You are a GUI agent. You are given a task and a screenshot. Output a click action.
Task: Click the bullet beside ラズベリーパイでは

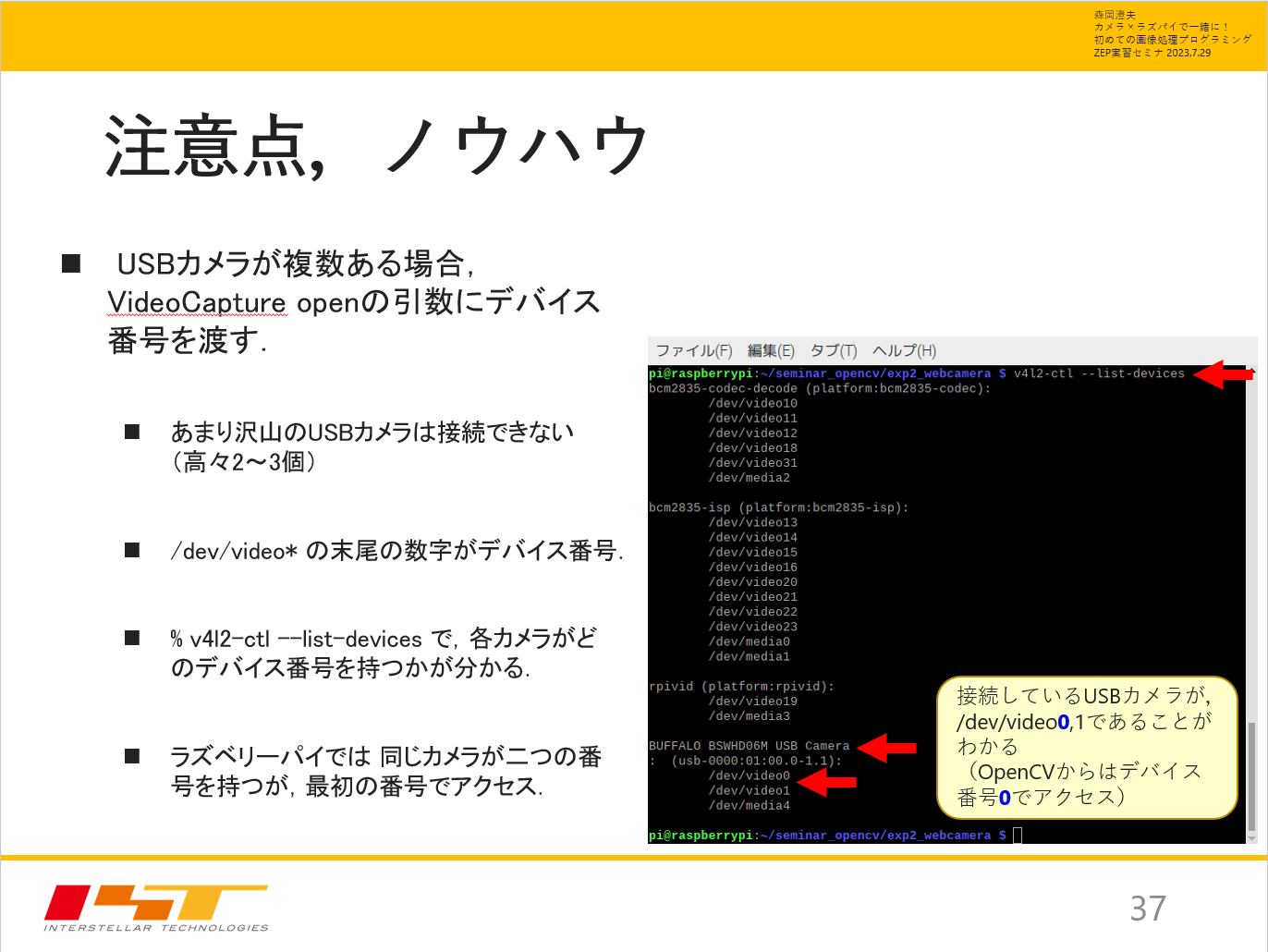pos(132,756)
